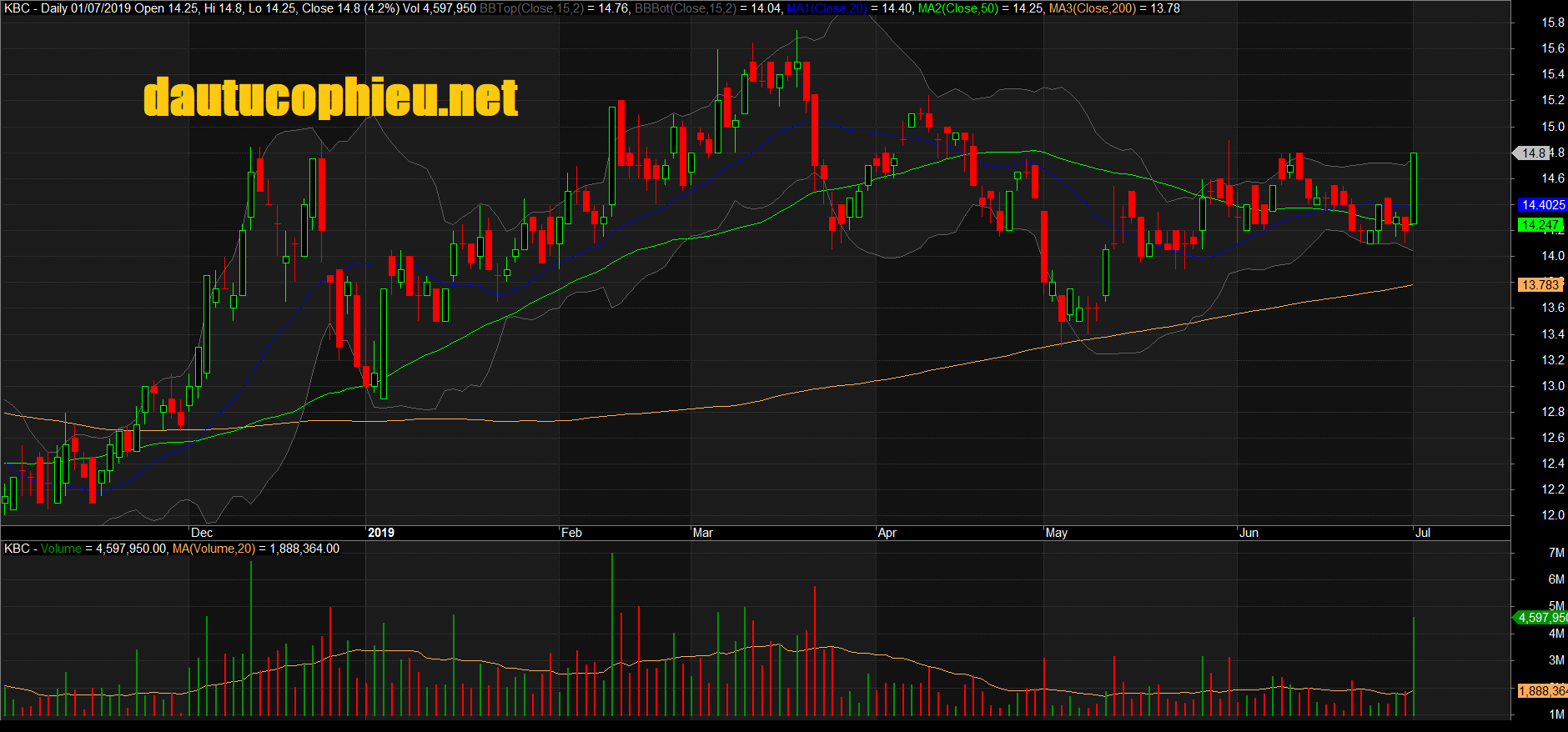1568x732 pixels.
Task: Click the 3M volume axis label
Action: click(x=1556, y=660)
